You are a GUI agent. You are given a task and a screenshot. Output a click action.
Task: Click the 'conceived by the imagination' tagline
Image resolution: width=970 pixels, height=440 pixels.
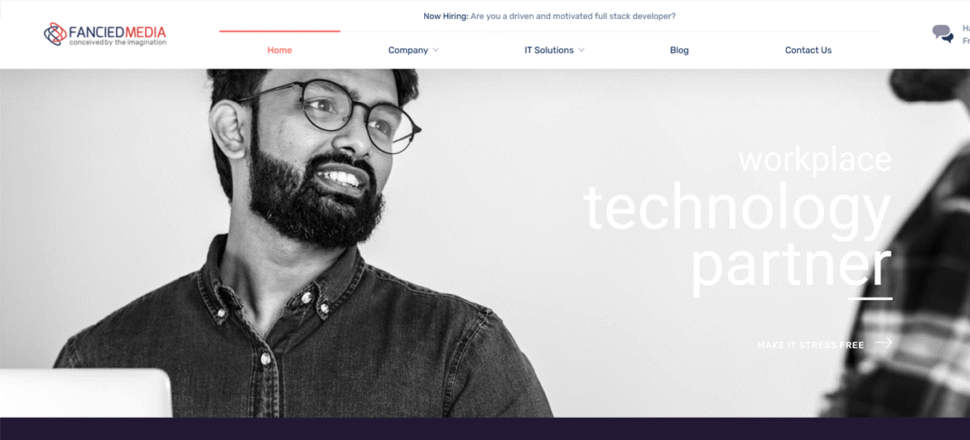click(x=118, y=43)
